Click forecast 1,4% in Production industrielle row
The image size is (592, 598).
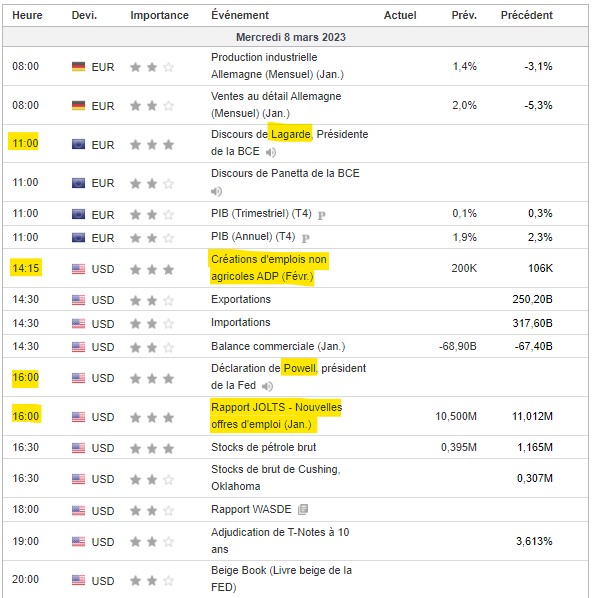tap(465, 66)
